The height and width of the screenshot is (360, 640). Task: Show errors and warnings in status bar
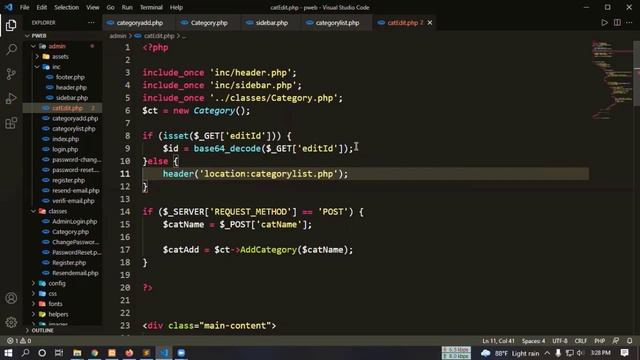click(x=19, y=341)
